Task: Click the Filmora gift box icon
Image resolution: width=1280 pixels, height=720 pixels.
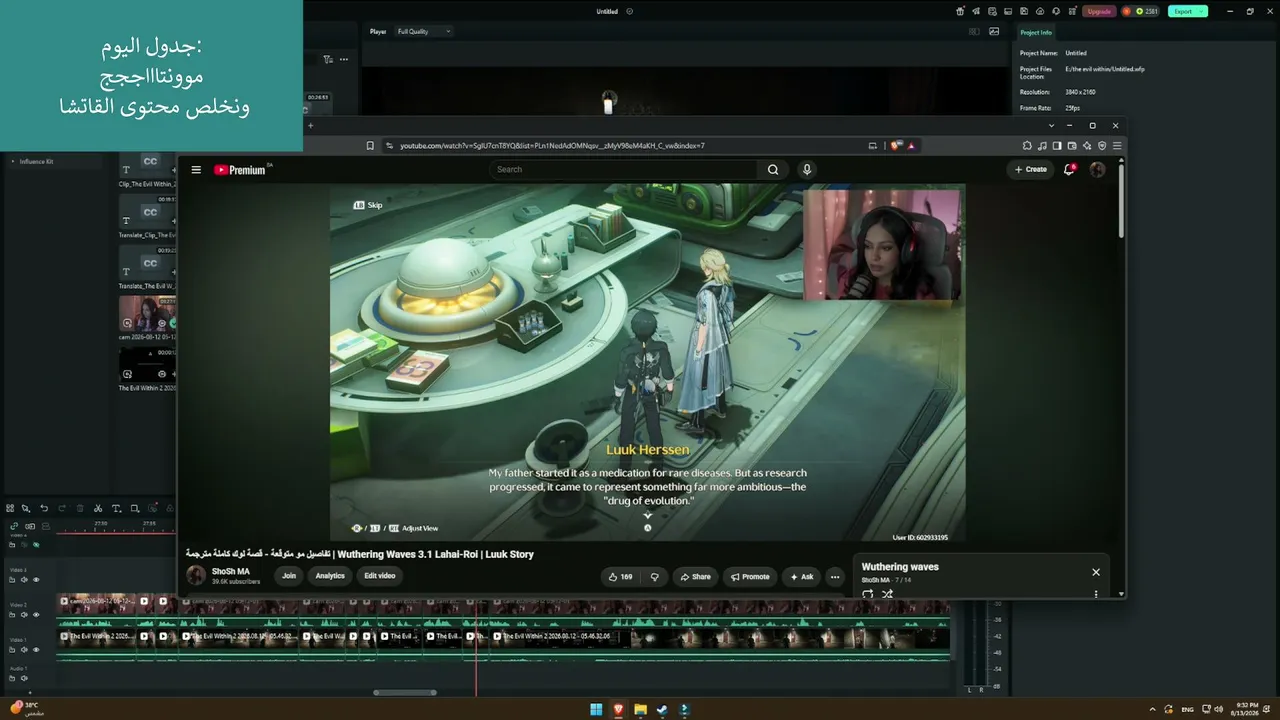Action: coord(960,11)
